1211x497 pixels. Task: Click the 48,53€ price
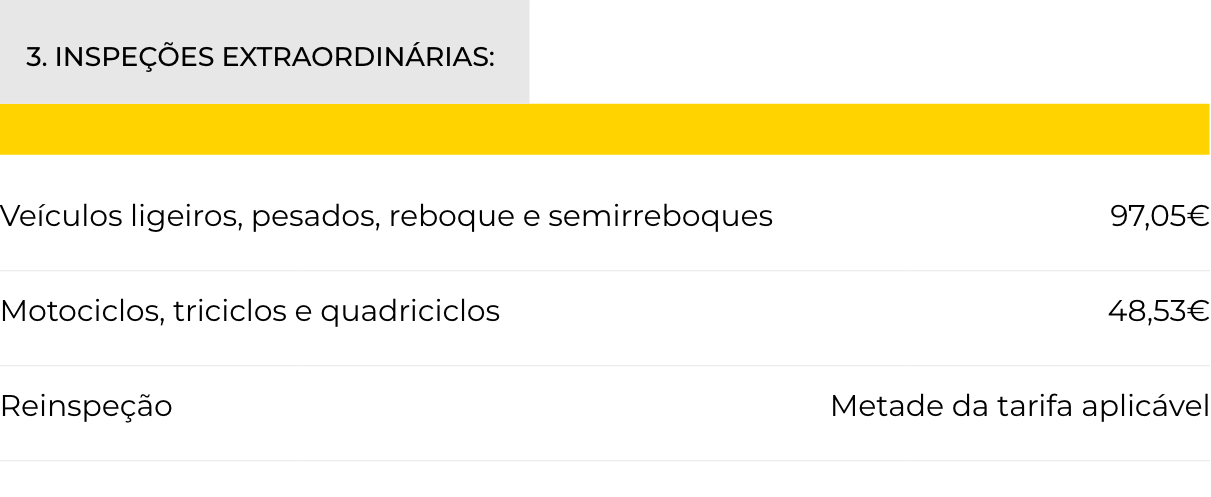[x=1158, y=312]
